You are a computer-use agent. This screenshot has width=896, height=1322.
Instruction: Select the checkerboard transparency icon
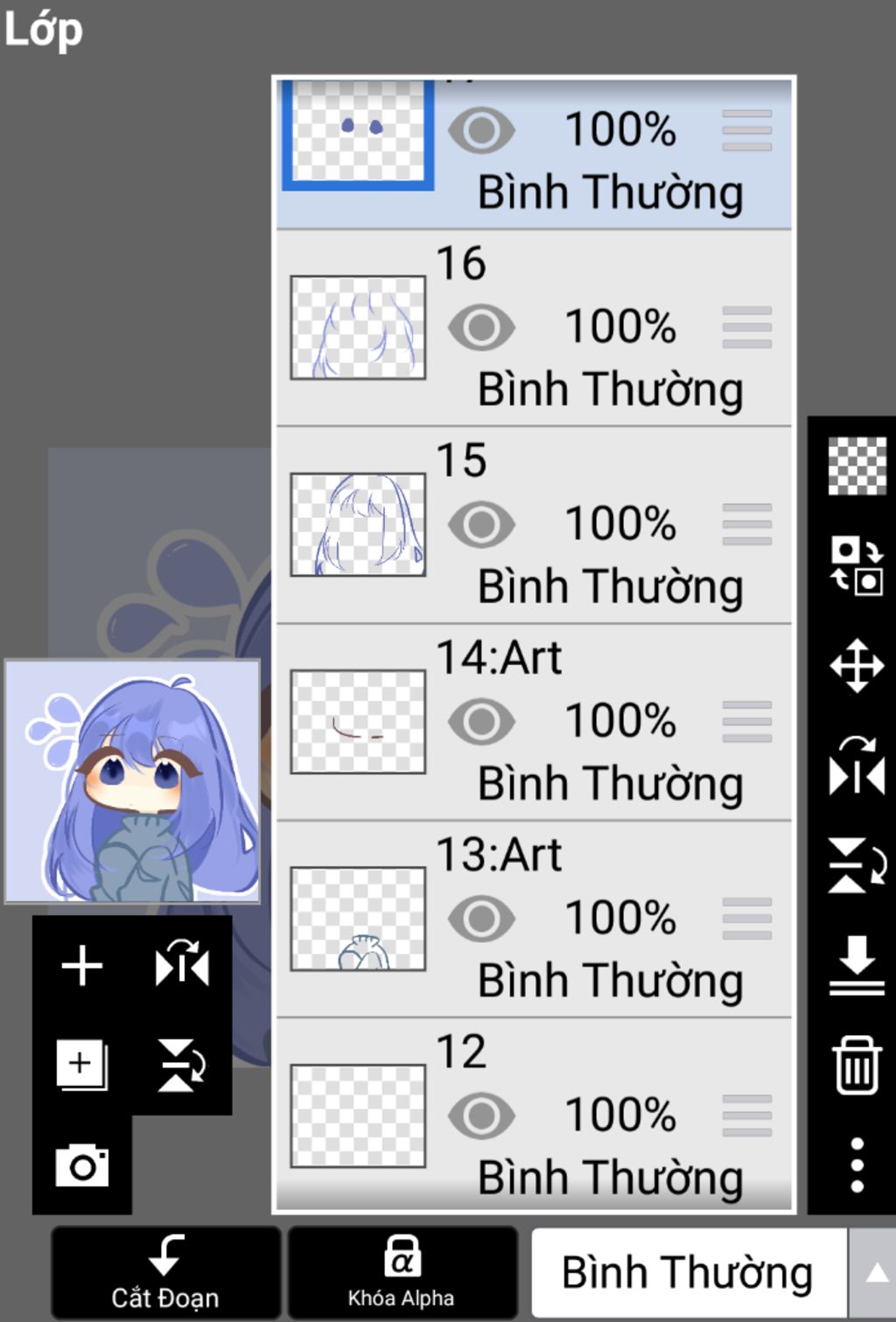[x=857, y=465]
